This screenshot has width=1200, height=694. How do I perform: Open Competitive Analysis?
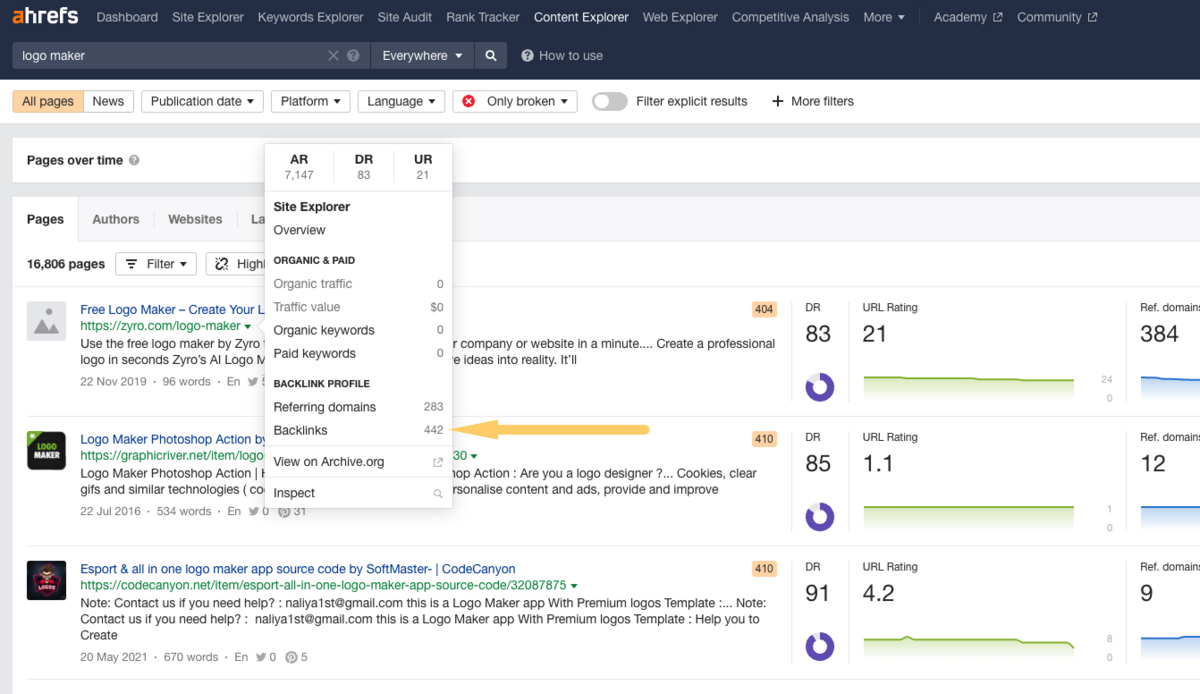coord(790,17)
